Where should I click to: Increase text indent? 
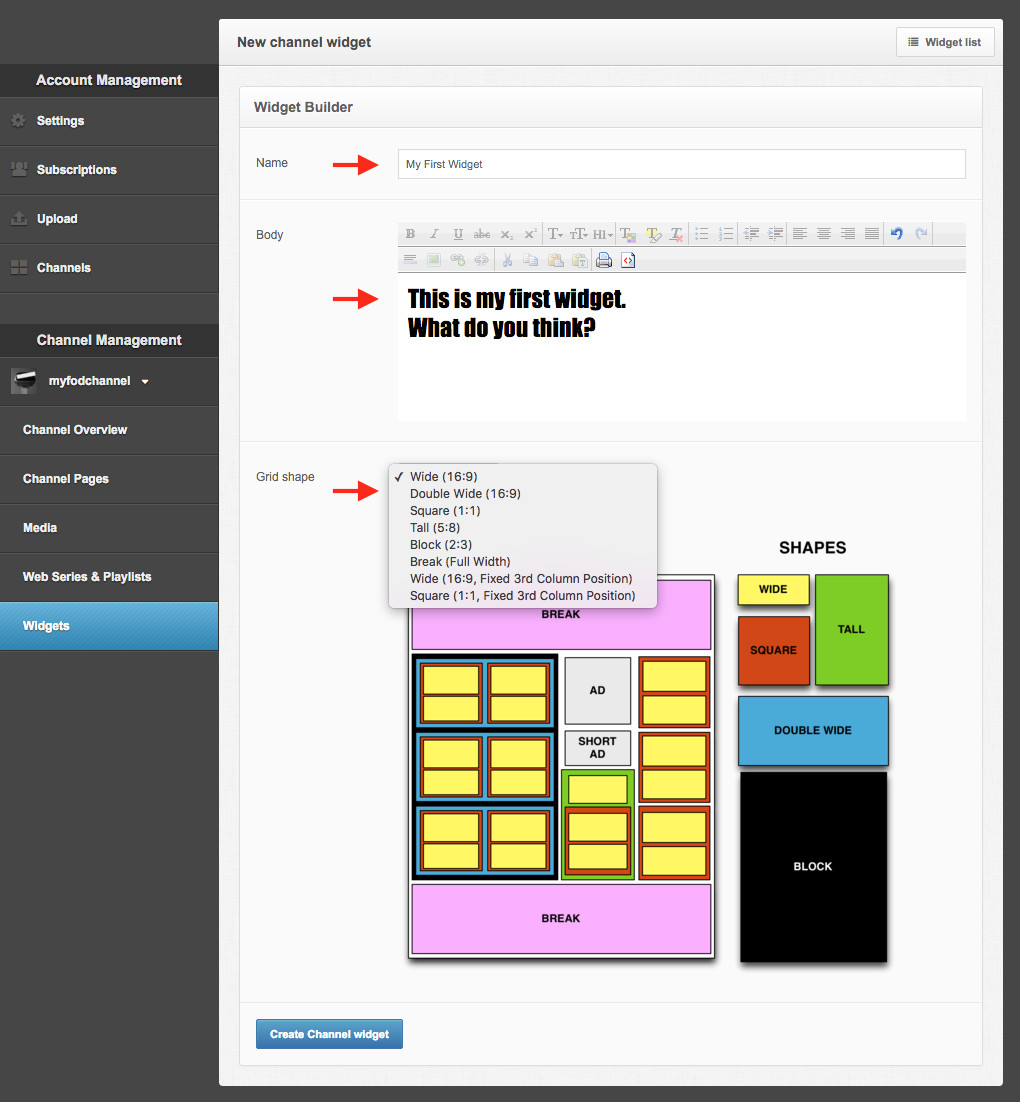(x=775, y=234)
